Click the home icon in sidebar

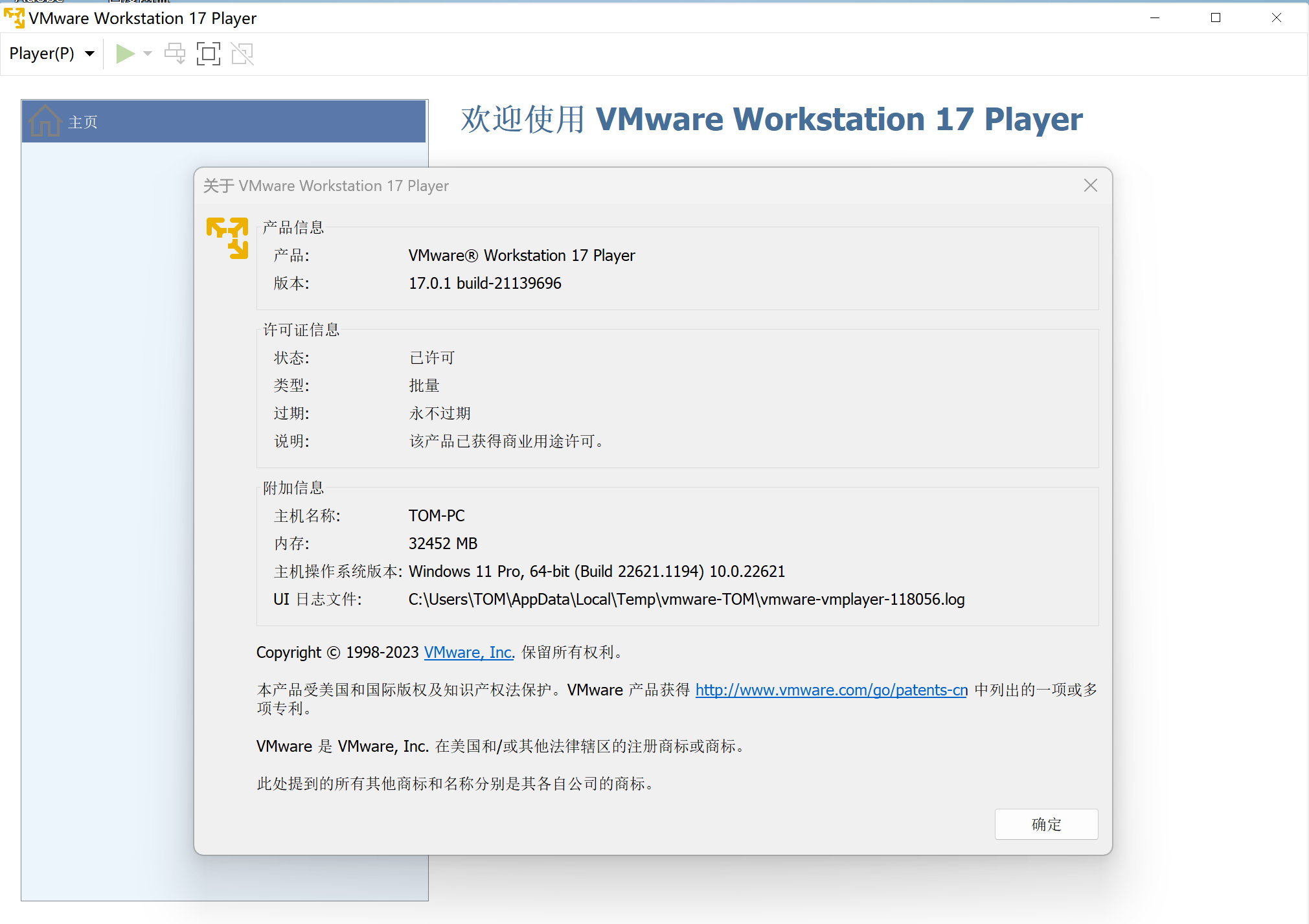[45, 121]
